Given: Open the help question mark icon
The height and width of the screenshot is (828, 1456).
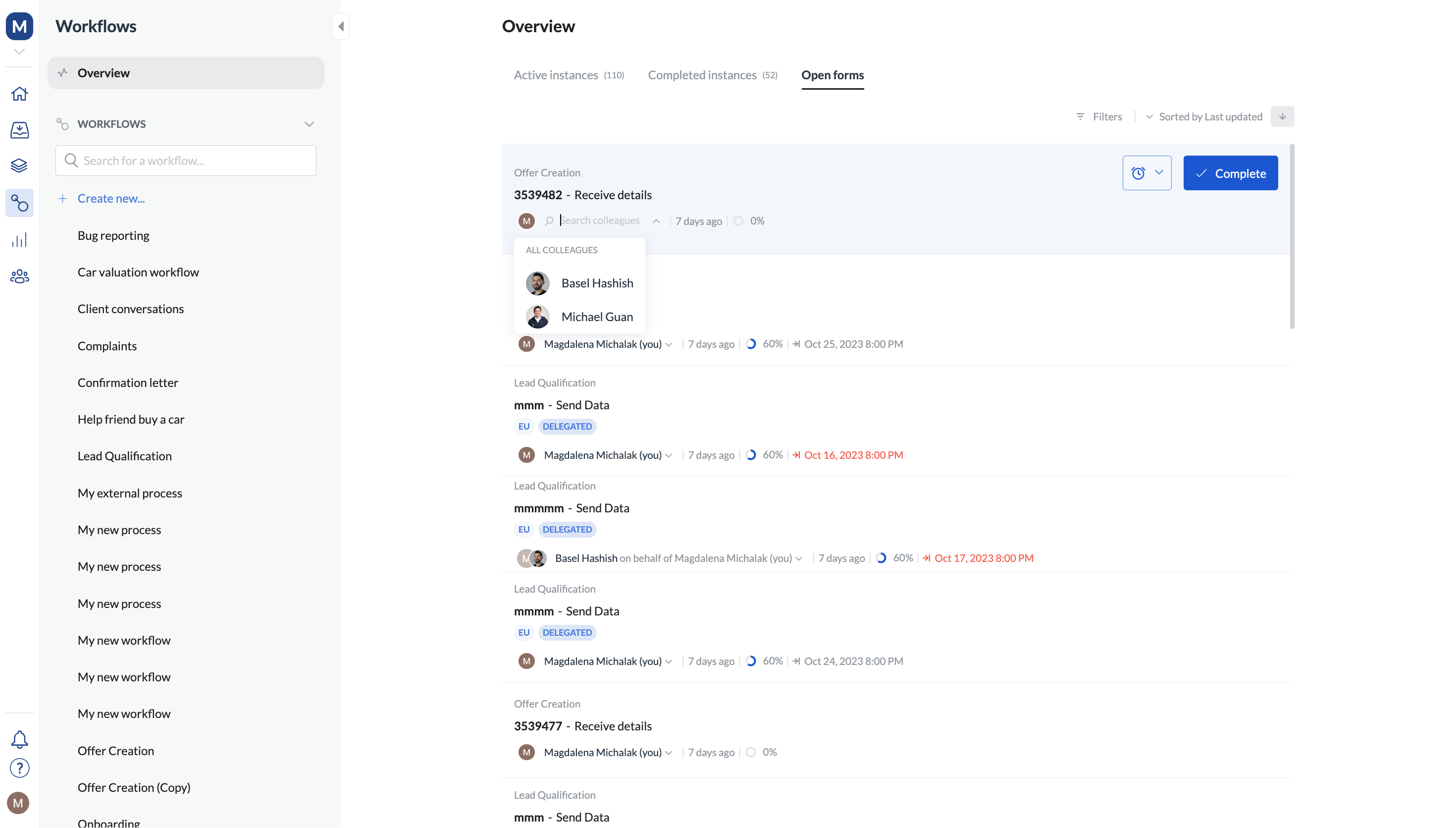Looking at the screenshot, I should (19, 768).
